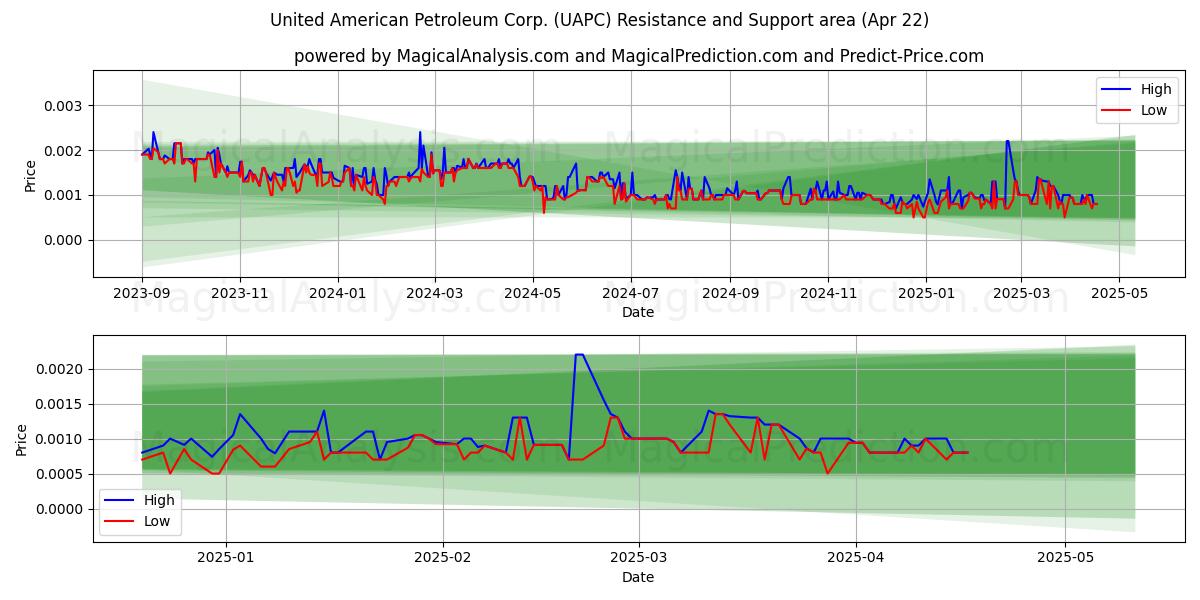Click the 'Date' axis label under bottom chart

pyautogui.click(x=638, y=577)
